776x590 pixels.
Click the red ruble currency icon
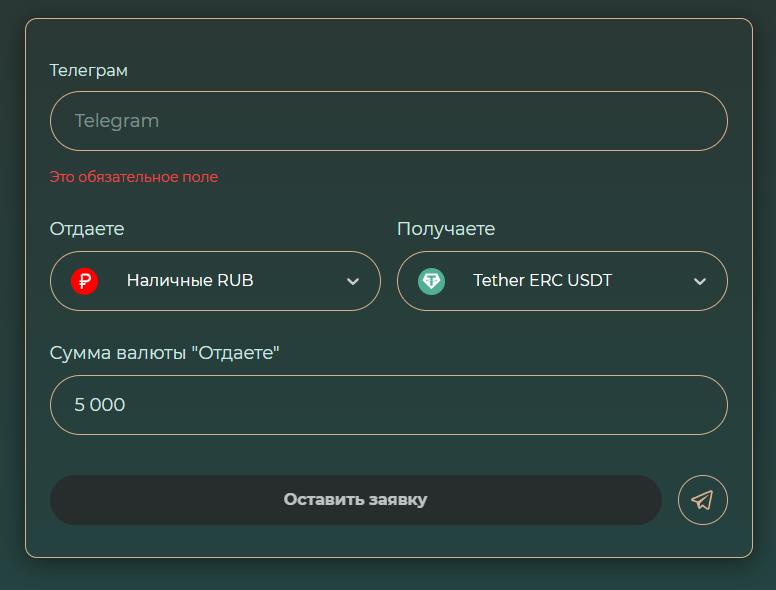pyautogui.click(x=85, y=281)
